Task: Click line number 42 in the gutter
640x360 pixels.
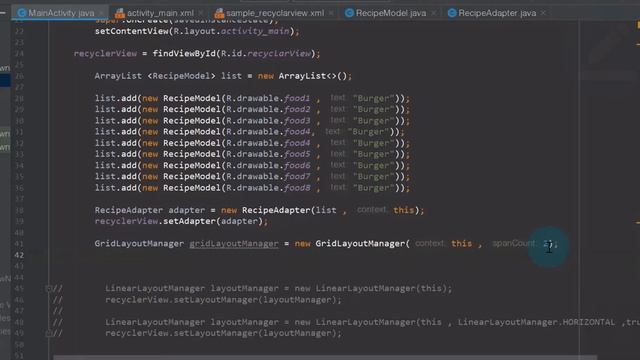Action: pos(19,255)
